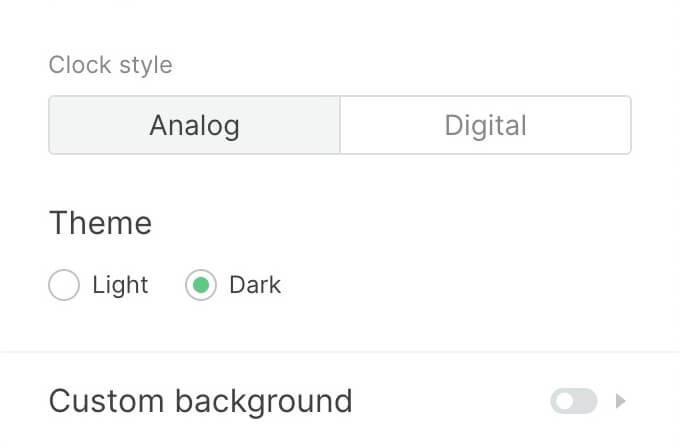Image resolution: width=680 pixels, height=448 pixels.
Task: Choose the Light theme radio button
Action: click(x=64, y=285)
